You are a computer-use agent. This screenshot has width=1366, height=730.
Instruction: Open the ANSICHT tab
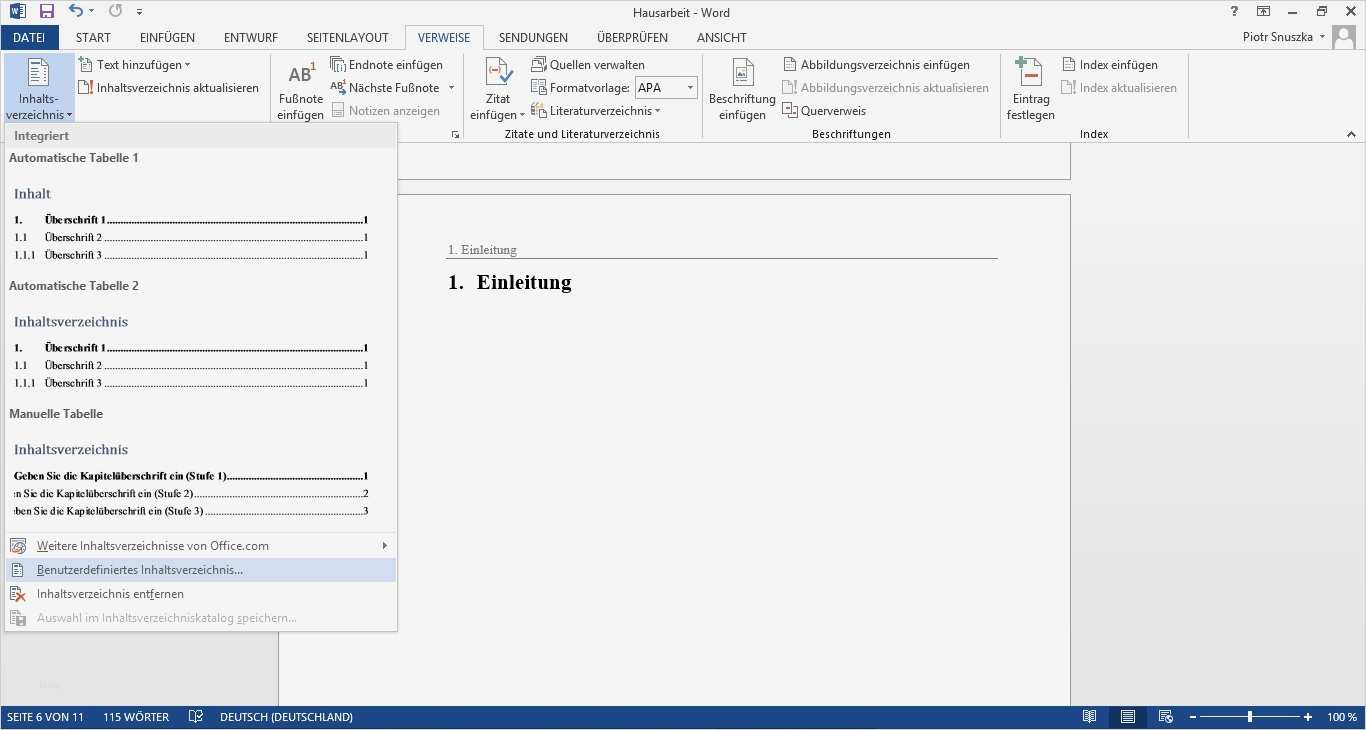click(x=722, y=38)
